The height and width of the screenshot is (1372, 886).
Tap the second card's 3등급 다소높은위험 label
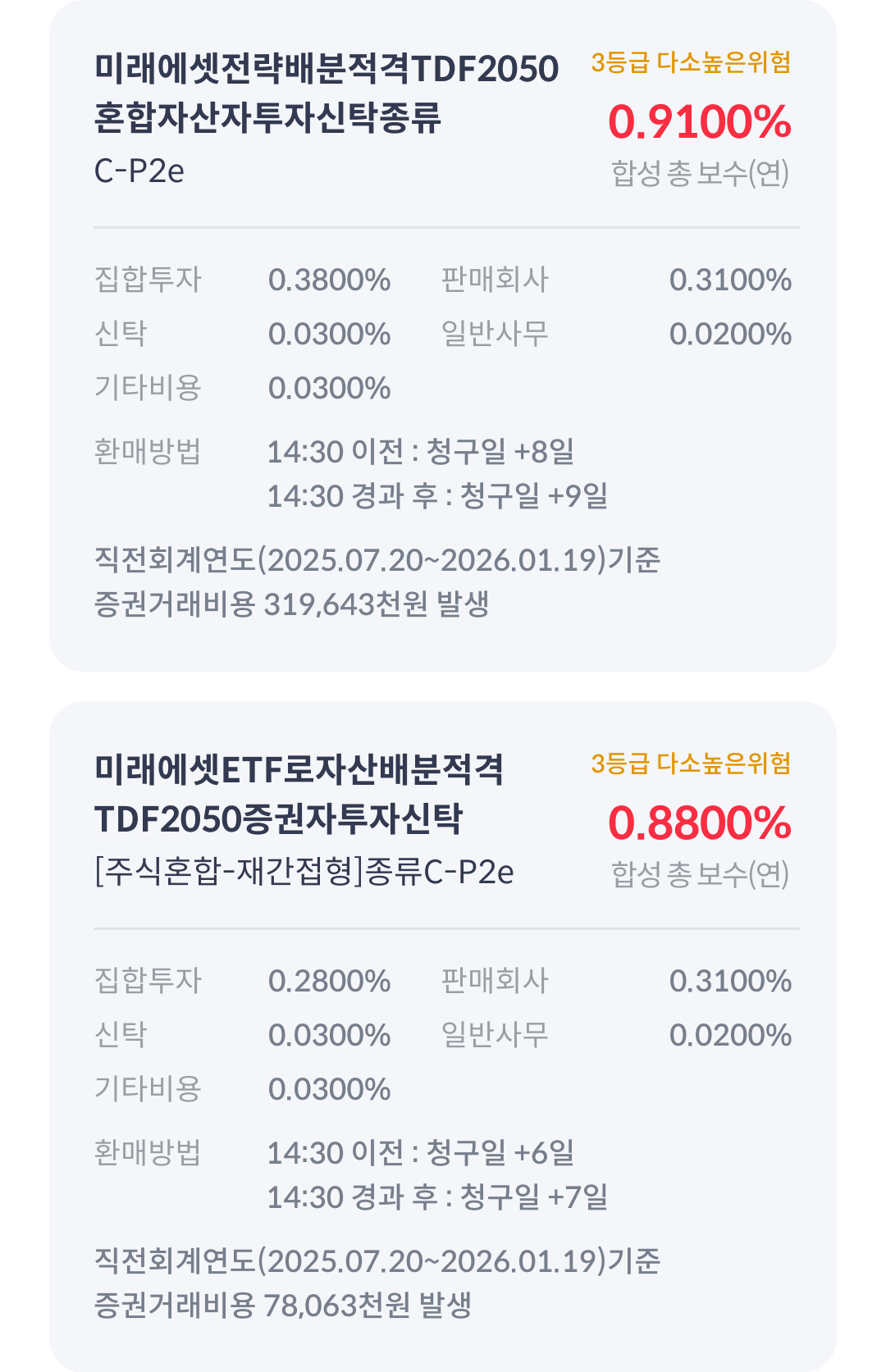[x=690, y=763]
